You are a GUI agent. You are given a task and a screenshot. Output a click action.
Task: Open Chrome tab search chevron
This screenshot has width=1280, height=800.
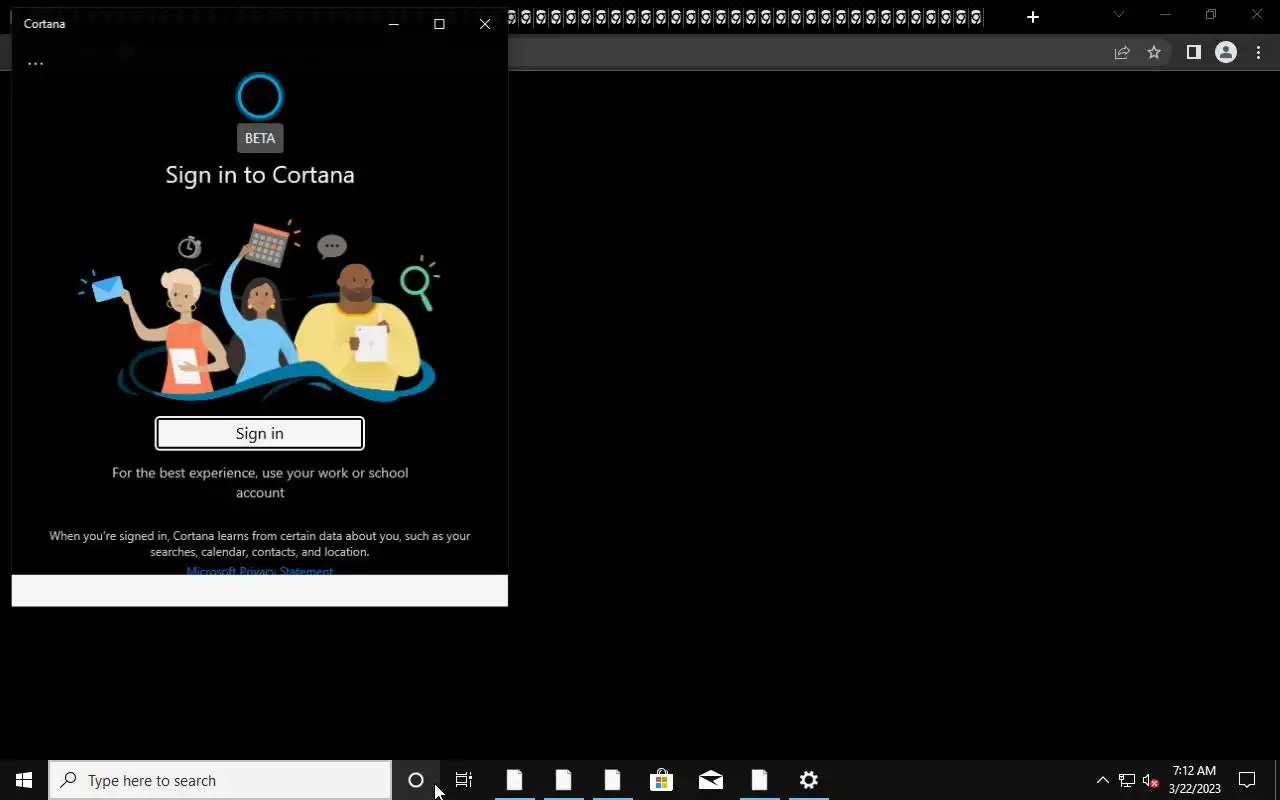1119,15
